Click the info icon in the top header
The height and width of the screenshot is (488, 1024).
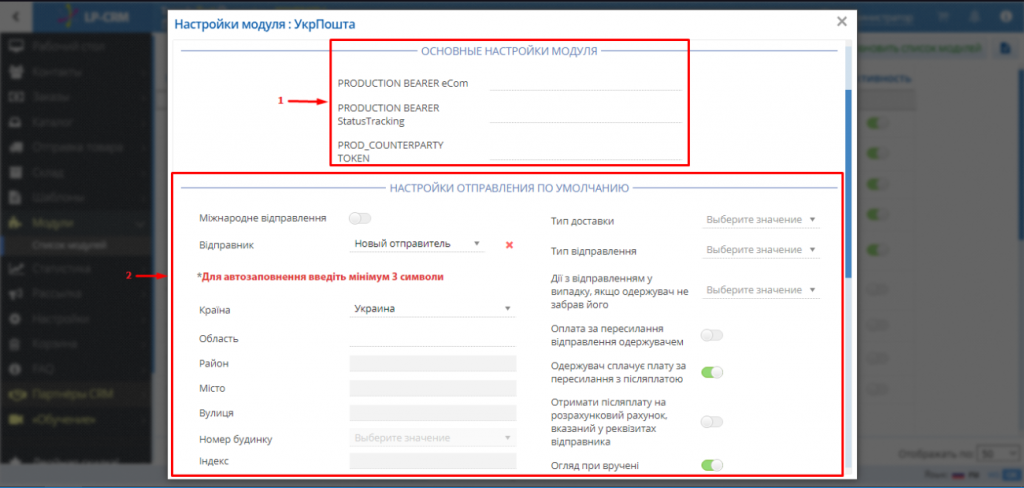(x=1006, y=17)
